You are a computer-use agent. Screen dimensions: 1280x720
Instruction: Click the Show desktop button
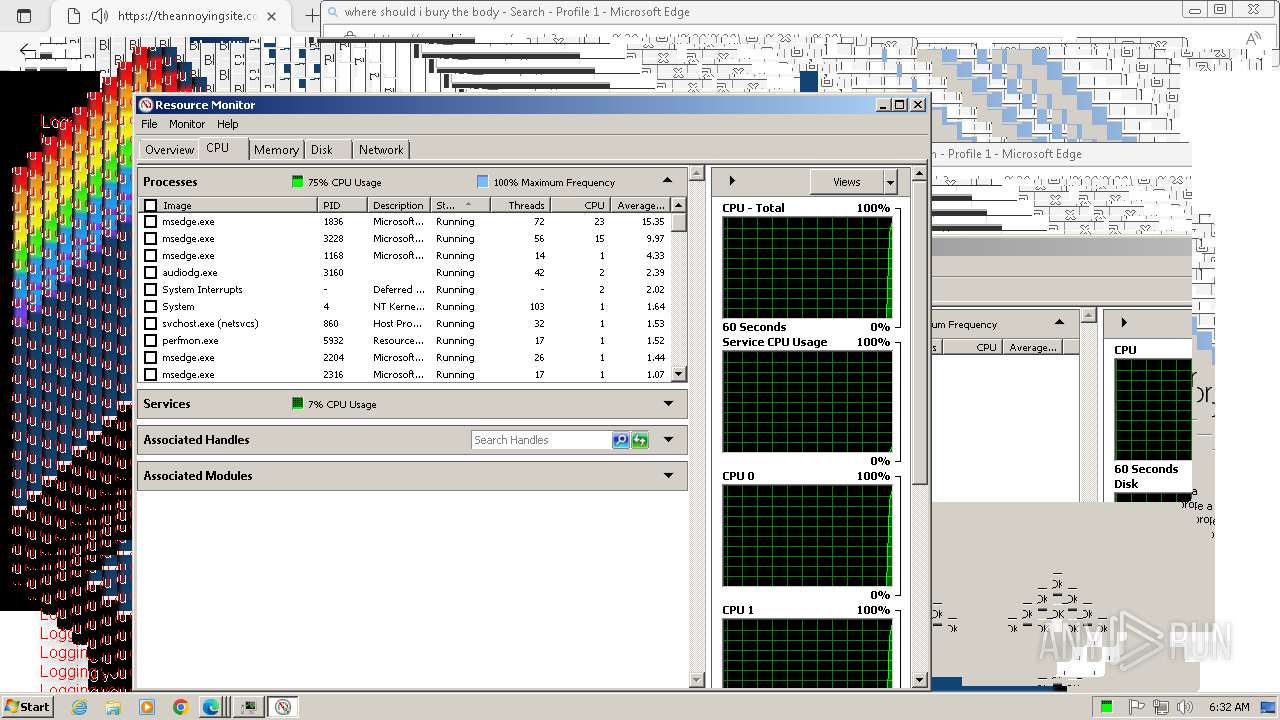[1270, 707]
